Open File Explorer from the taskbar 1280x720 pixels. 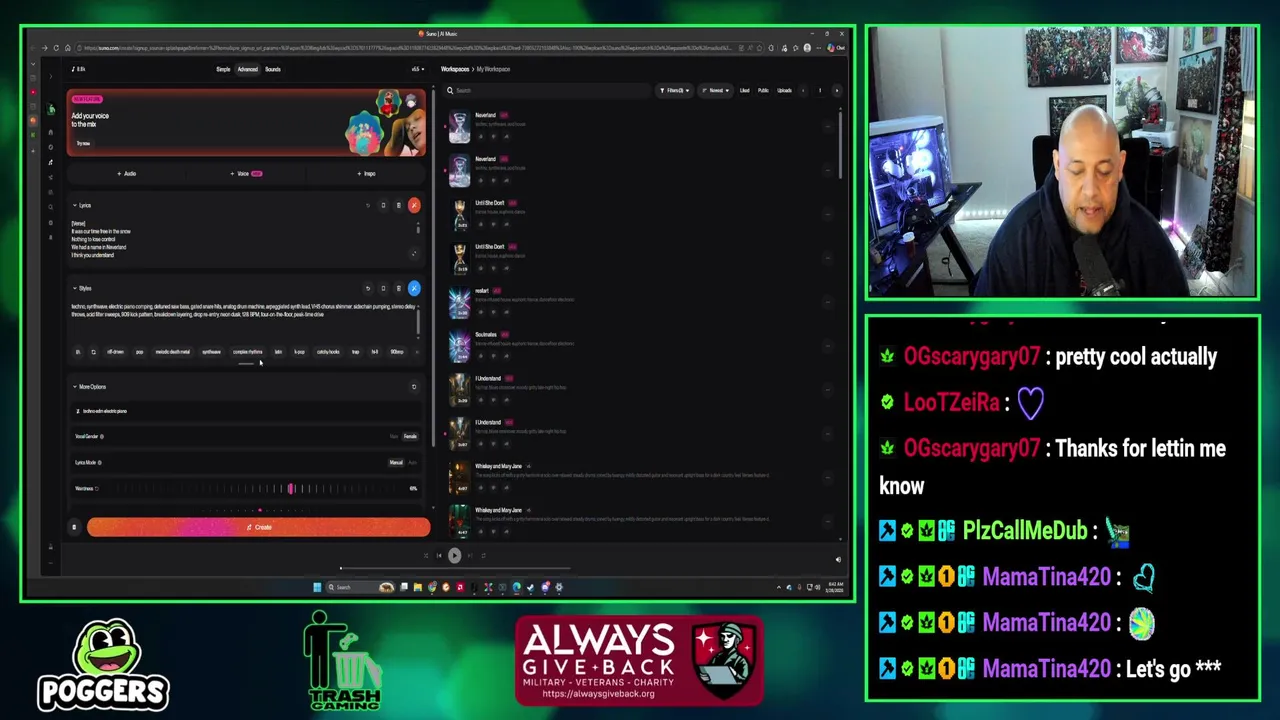[x=417, y=587]
